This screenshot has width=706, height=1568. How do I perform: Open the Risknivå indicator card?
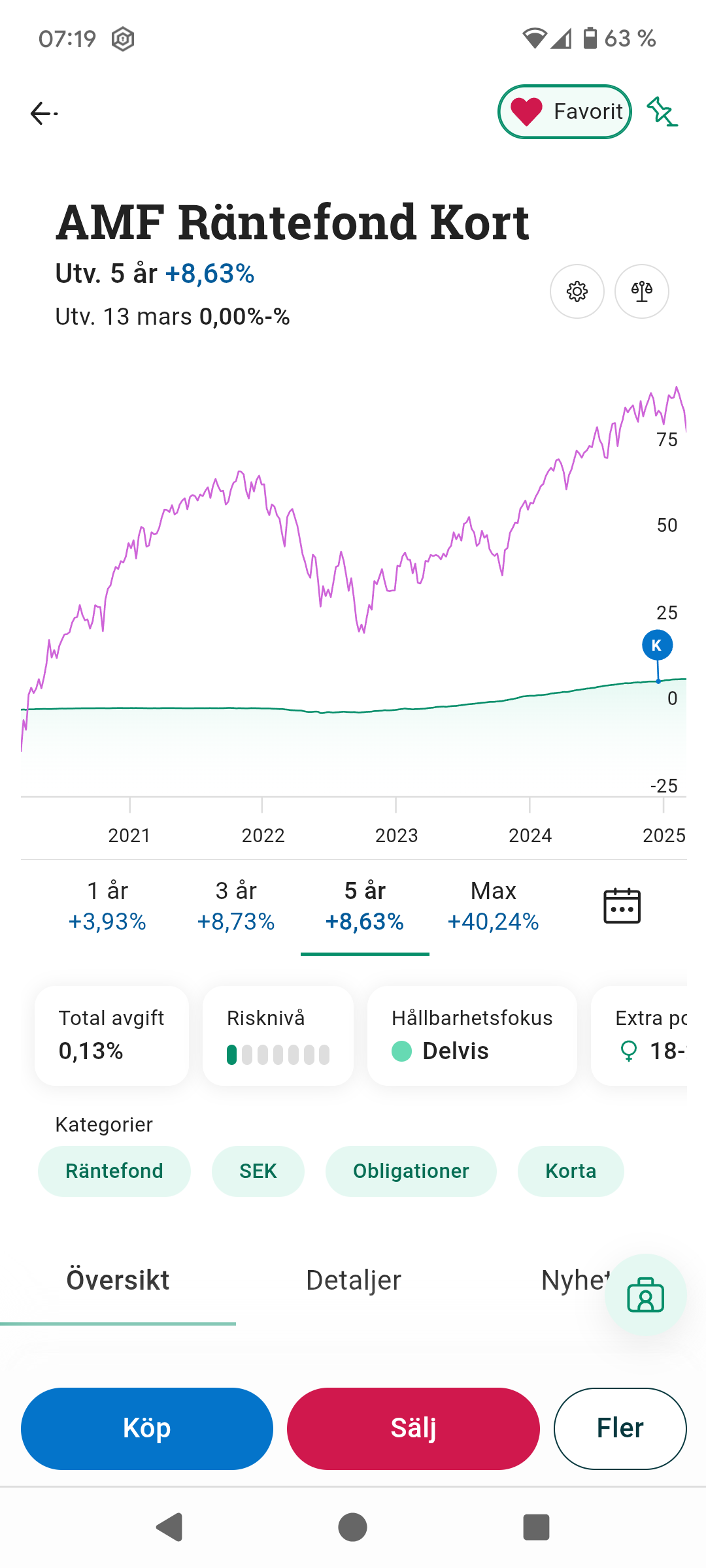click(x=278, y=1036)
